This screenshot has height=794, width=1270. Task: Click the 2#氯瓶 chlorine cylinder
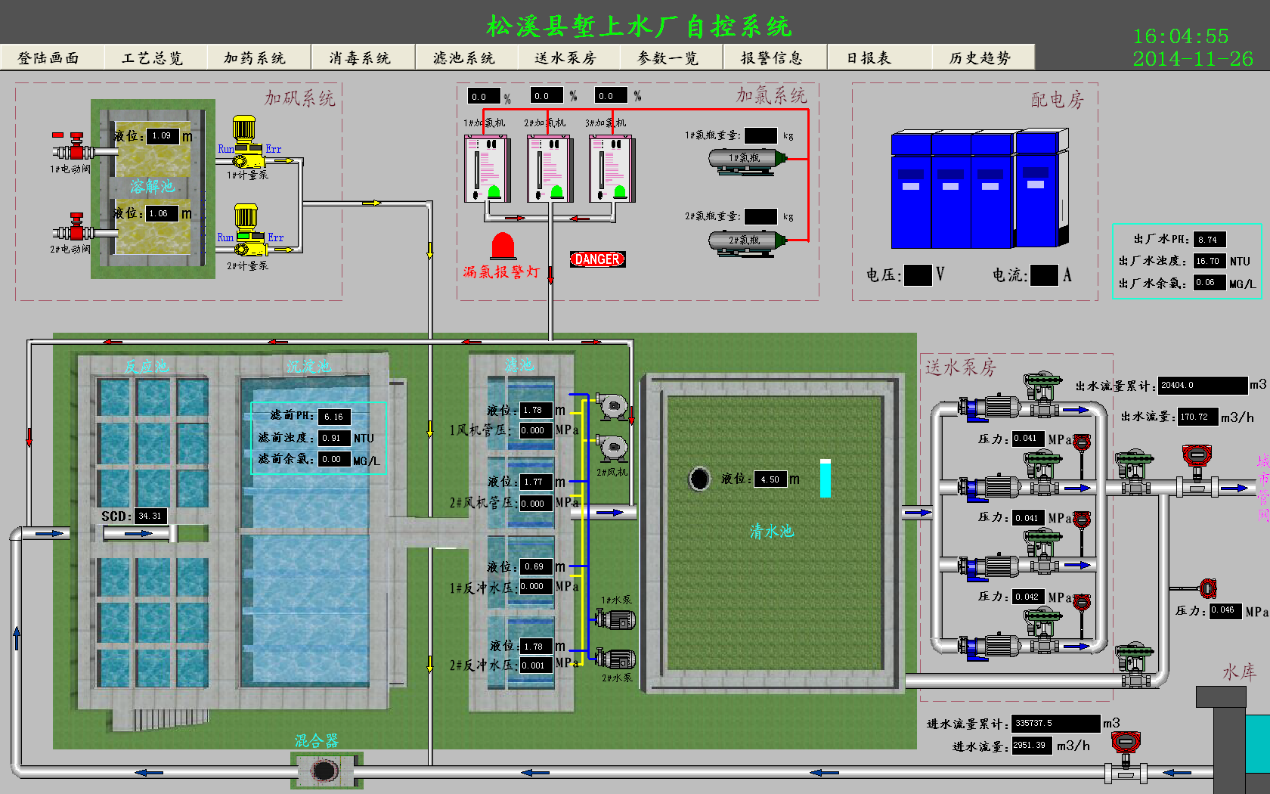[746, 240]
